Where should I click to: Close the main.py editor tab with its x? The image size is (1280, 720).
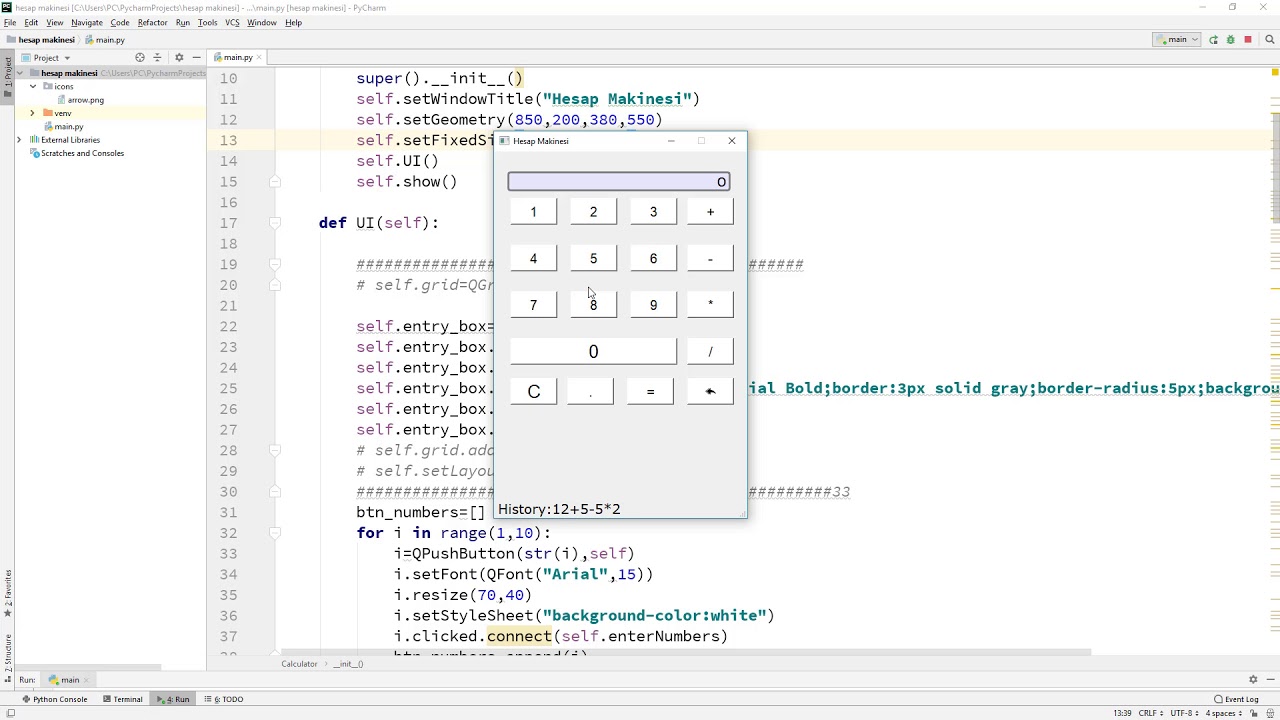pyautogui.click(x=261, y=58)
